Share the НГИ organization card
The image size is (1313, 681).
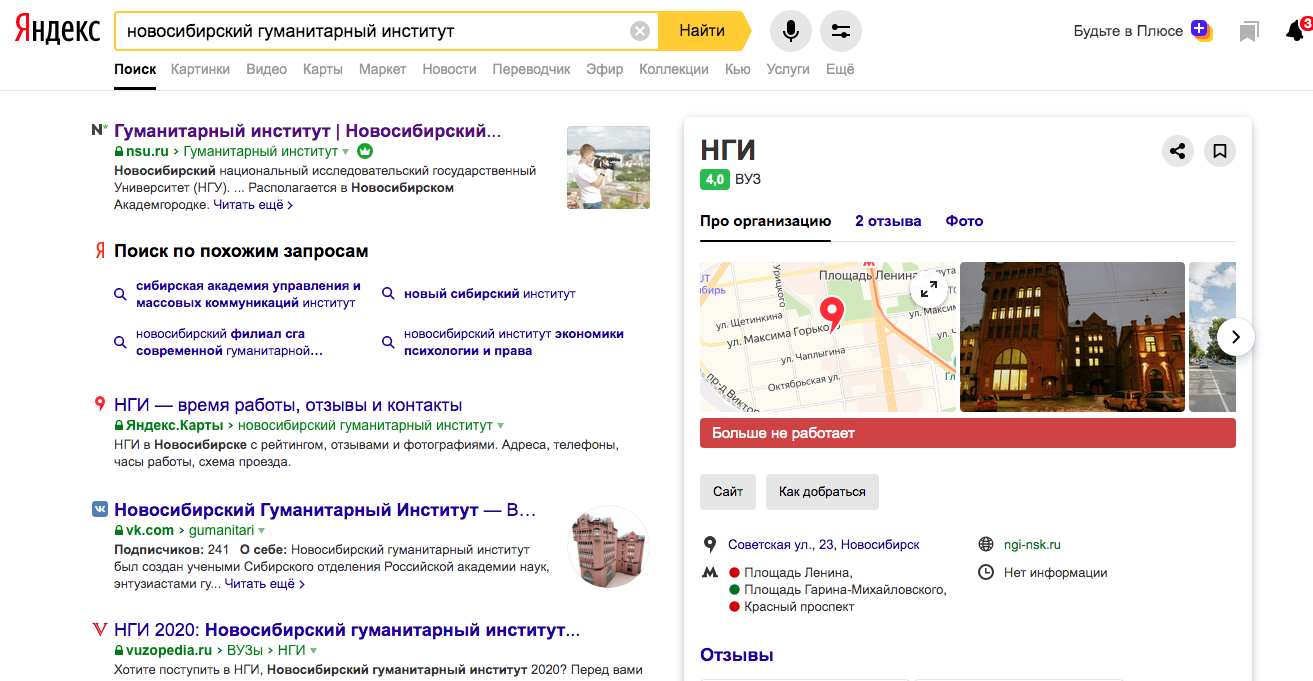pyautogui.click(x=1178, y=151)
